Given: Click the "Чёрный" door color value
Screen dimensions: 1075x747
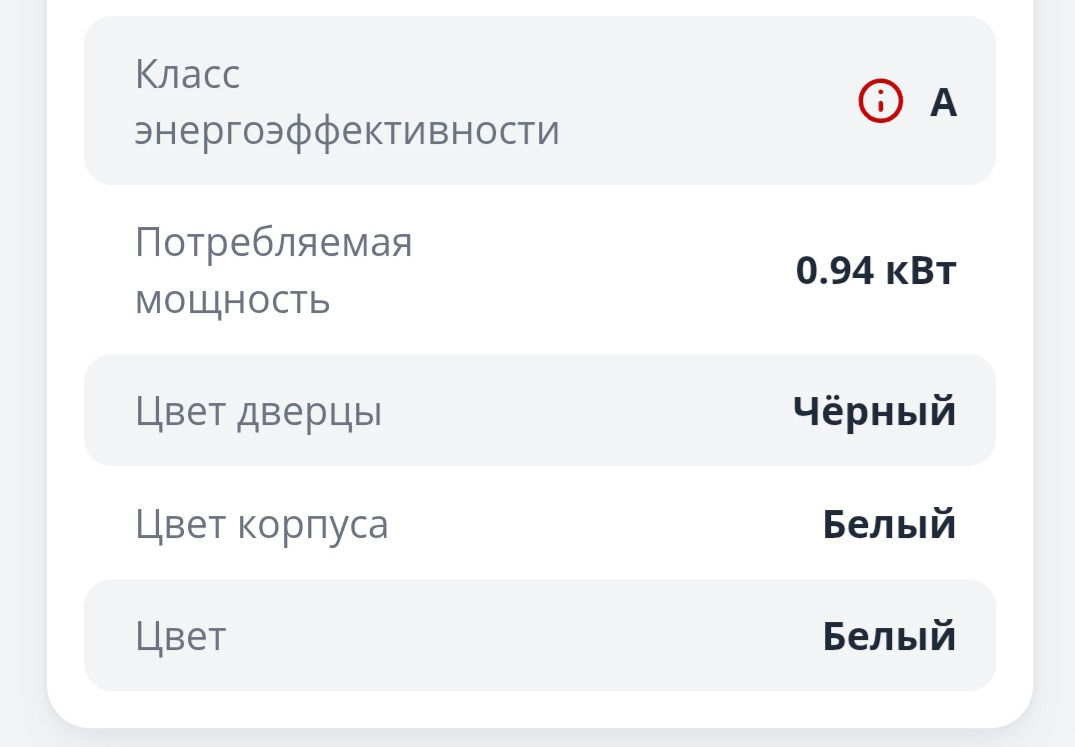Looking at the screenshot, I should click(x=874, y=411).
